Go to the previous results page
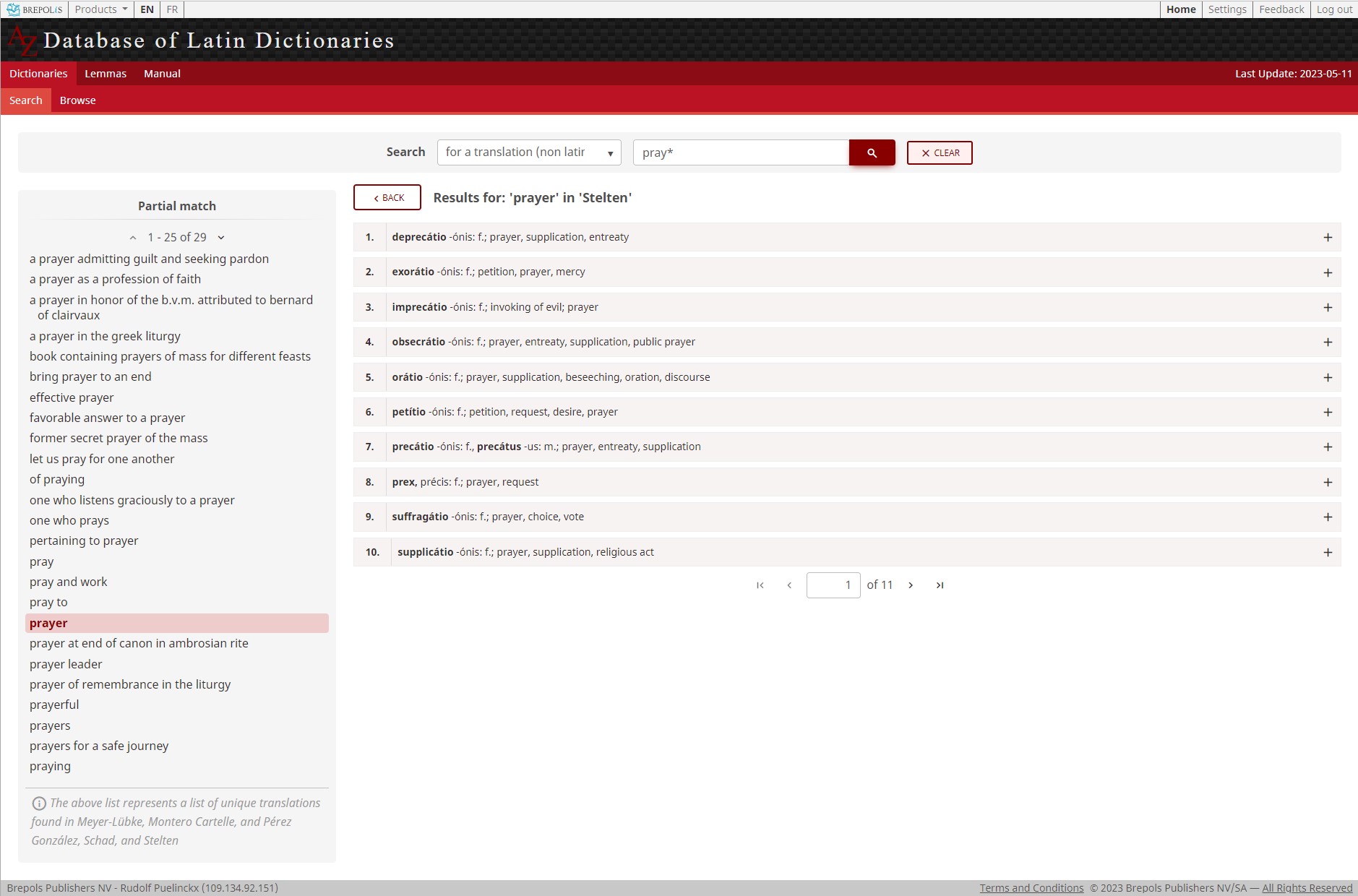 789,585
